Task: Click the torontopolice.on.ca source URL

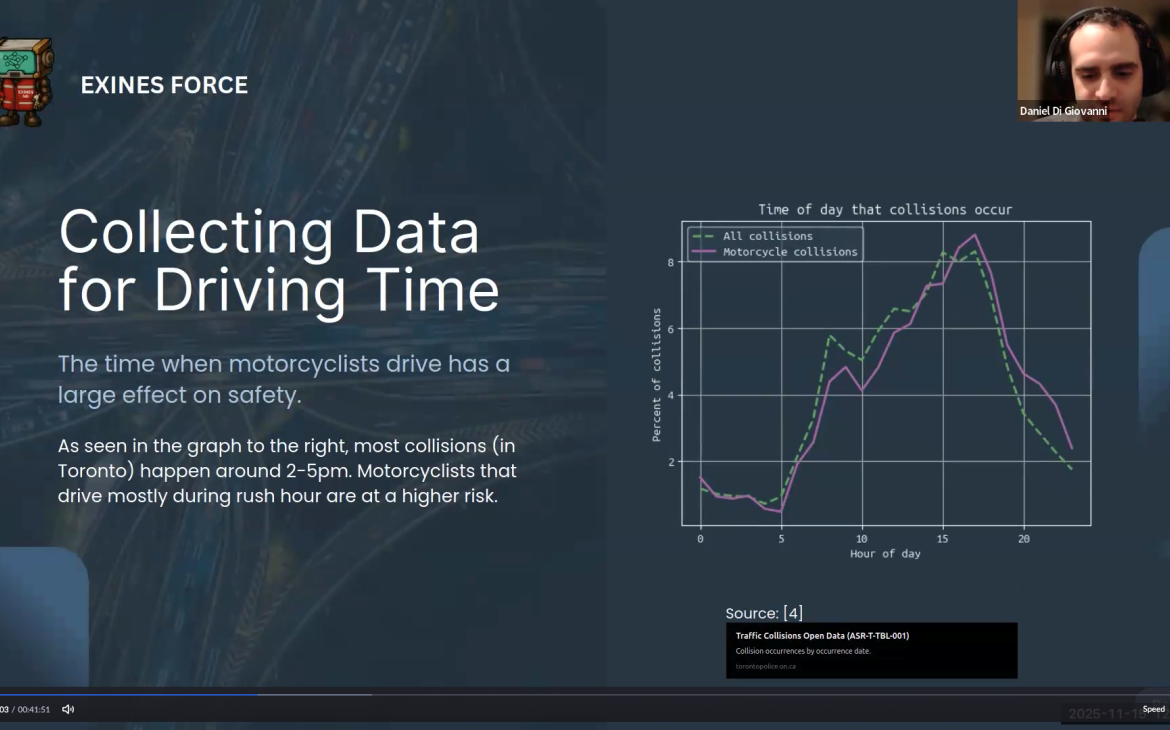Action: coord(766,666)
